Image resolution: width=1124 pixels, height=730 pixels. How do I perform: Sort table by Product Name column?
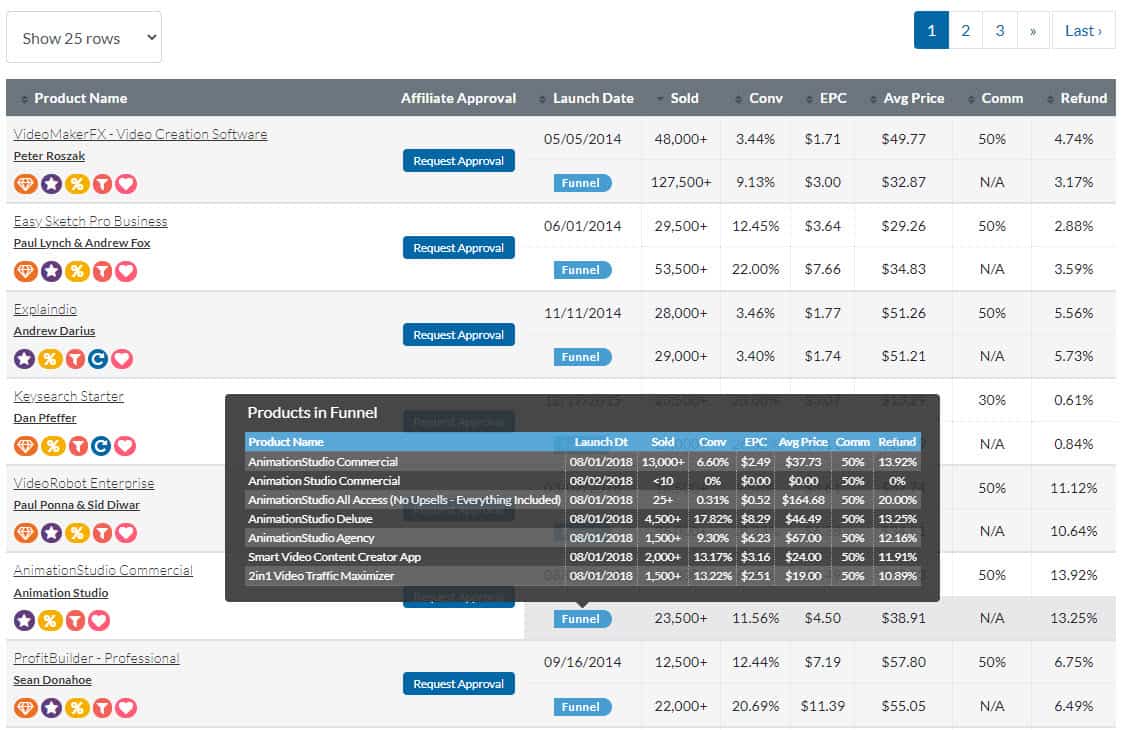(x=80, y=98)
